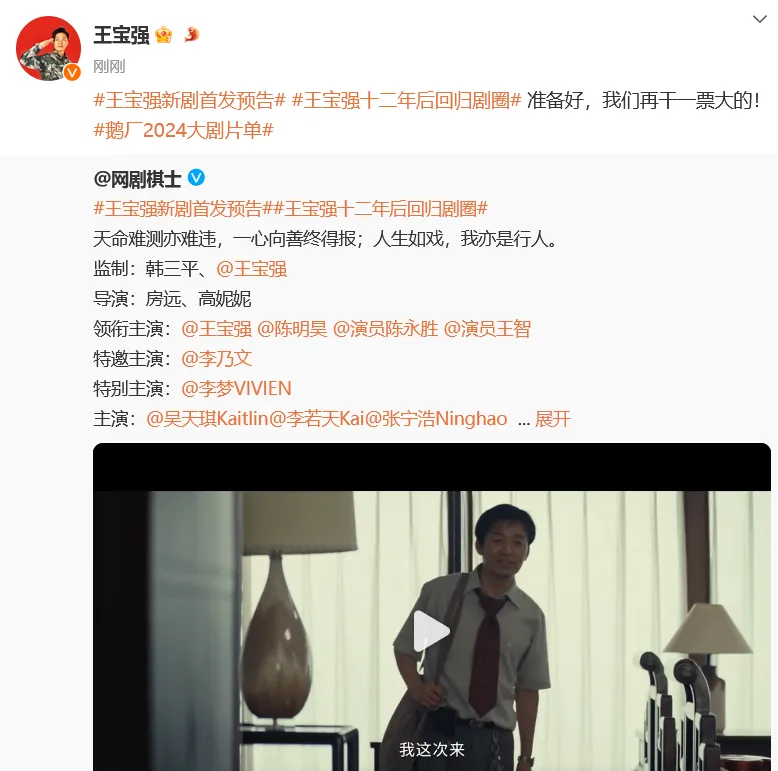Image resolution: width=778 pixels, height=771 pixels.
Task: Open the @陈明昊 mention
Action: (x=292, y=329)
